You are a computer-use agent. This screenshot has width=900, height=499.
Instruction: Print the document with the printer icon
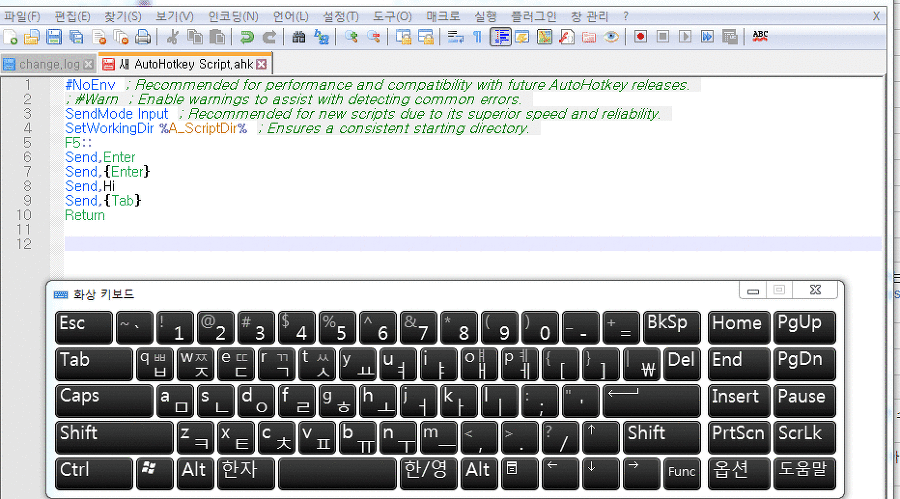tap(143, 37)
